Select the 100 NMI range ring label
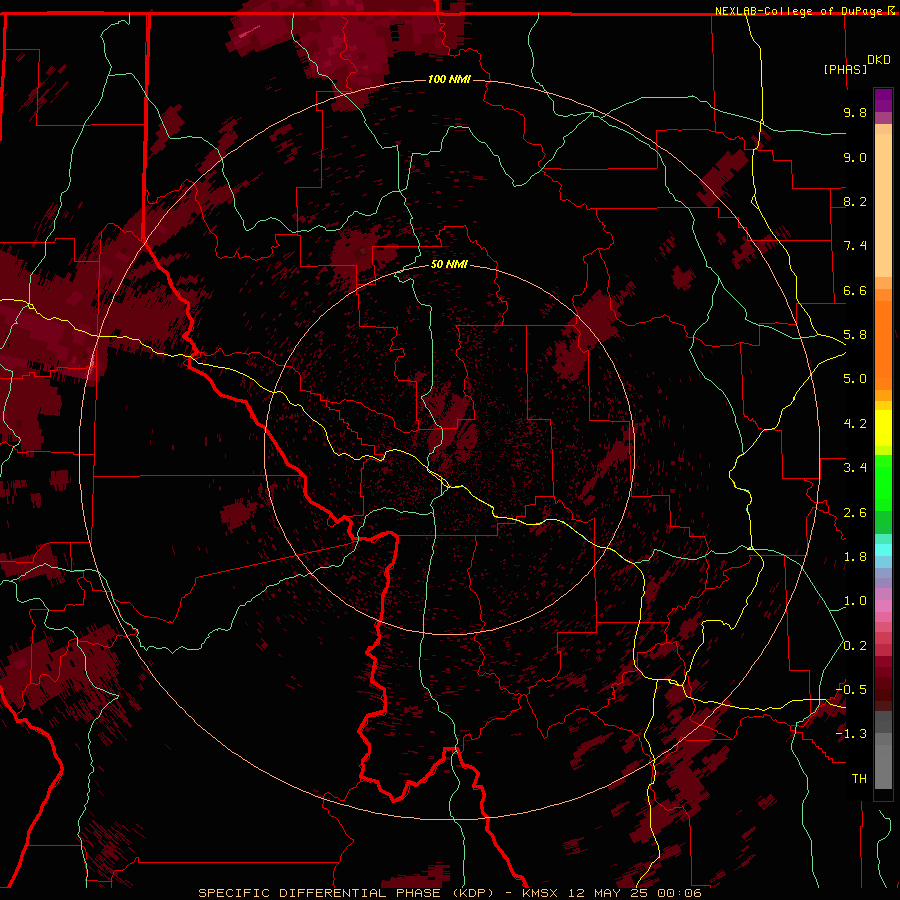 tap(449, 79)
